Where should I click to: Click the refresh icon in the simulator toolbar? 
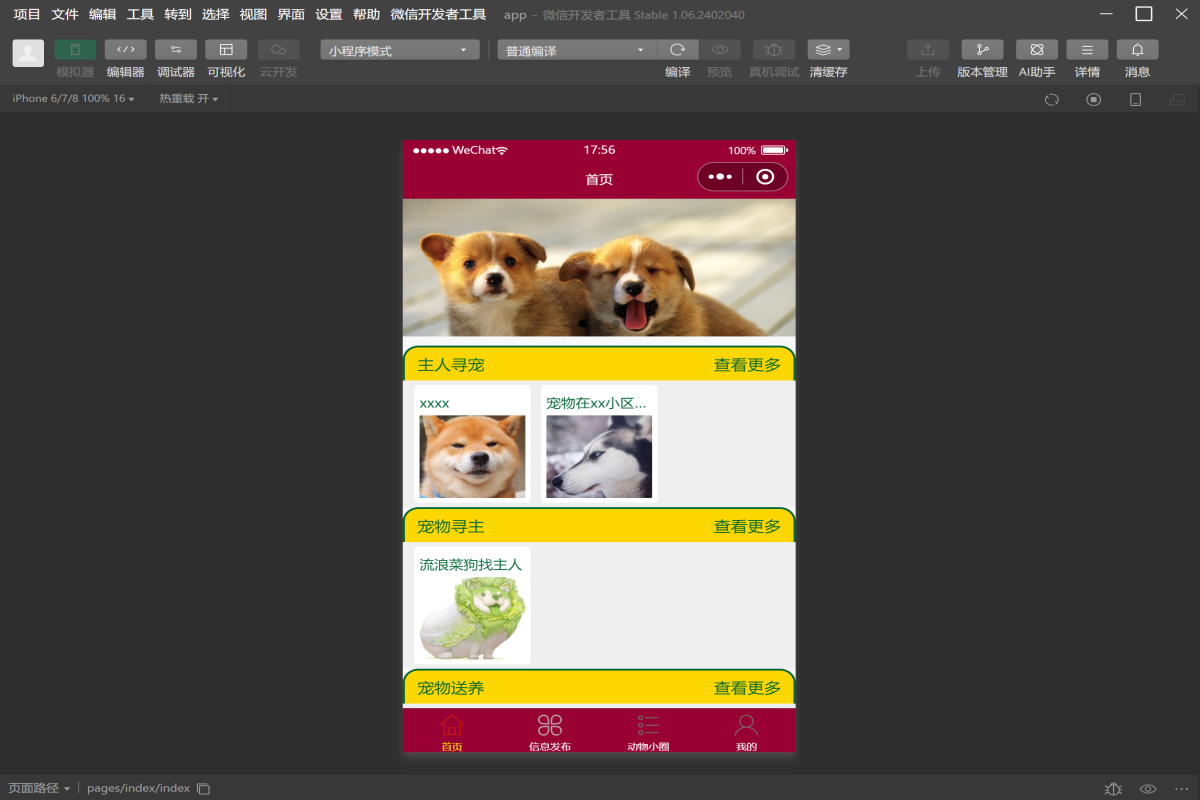click(1051, 99)
